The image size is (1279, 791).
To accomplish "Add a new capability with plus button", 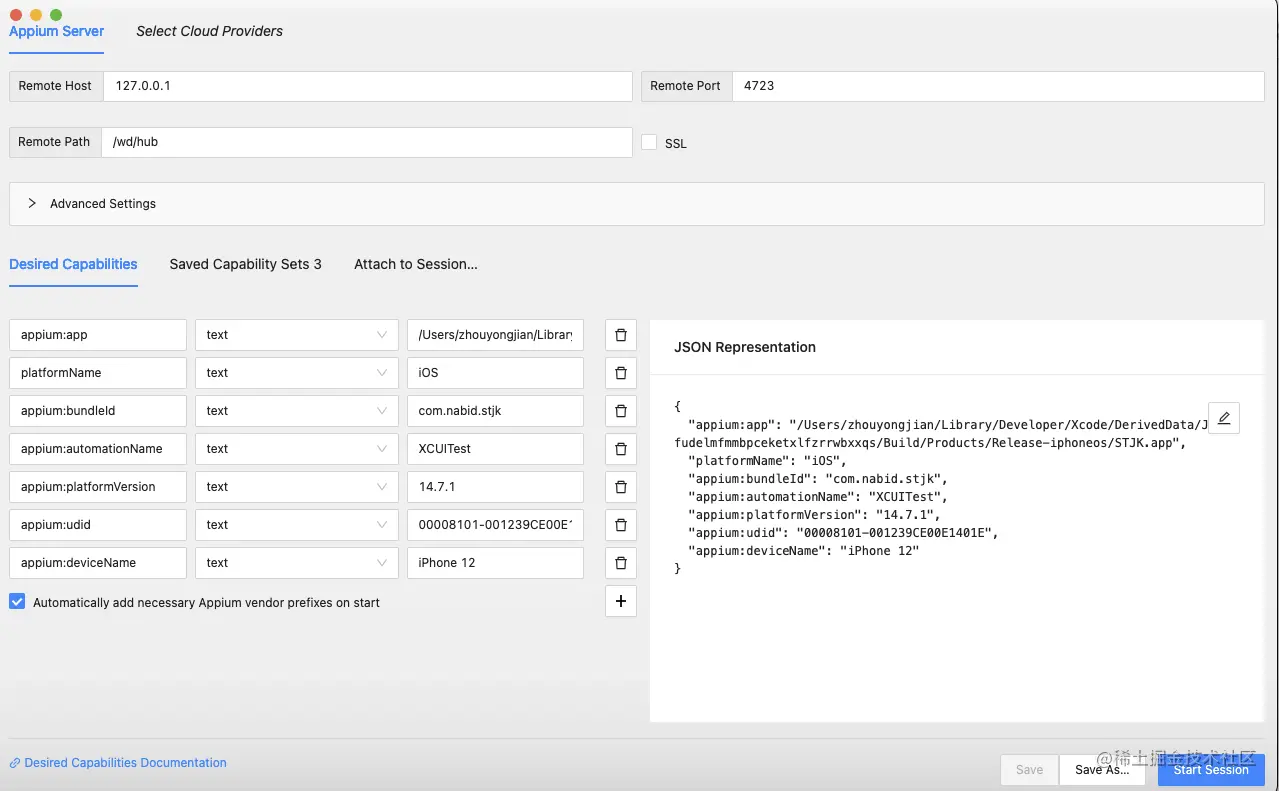I will click(620, 601).
